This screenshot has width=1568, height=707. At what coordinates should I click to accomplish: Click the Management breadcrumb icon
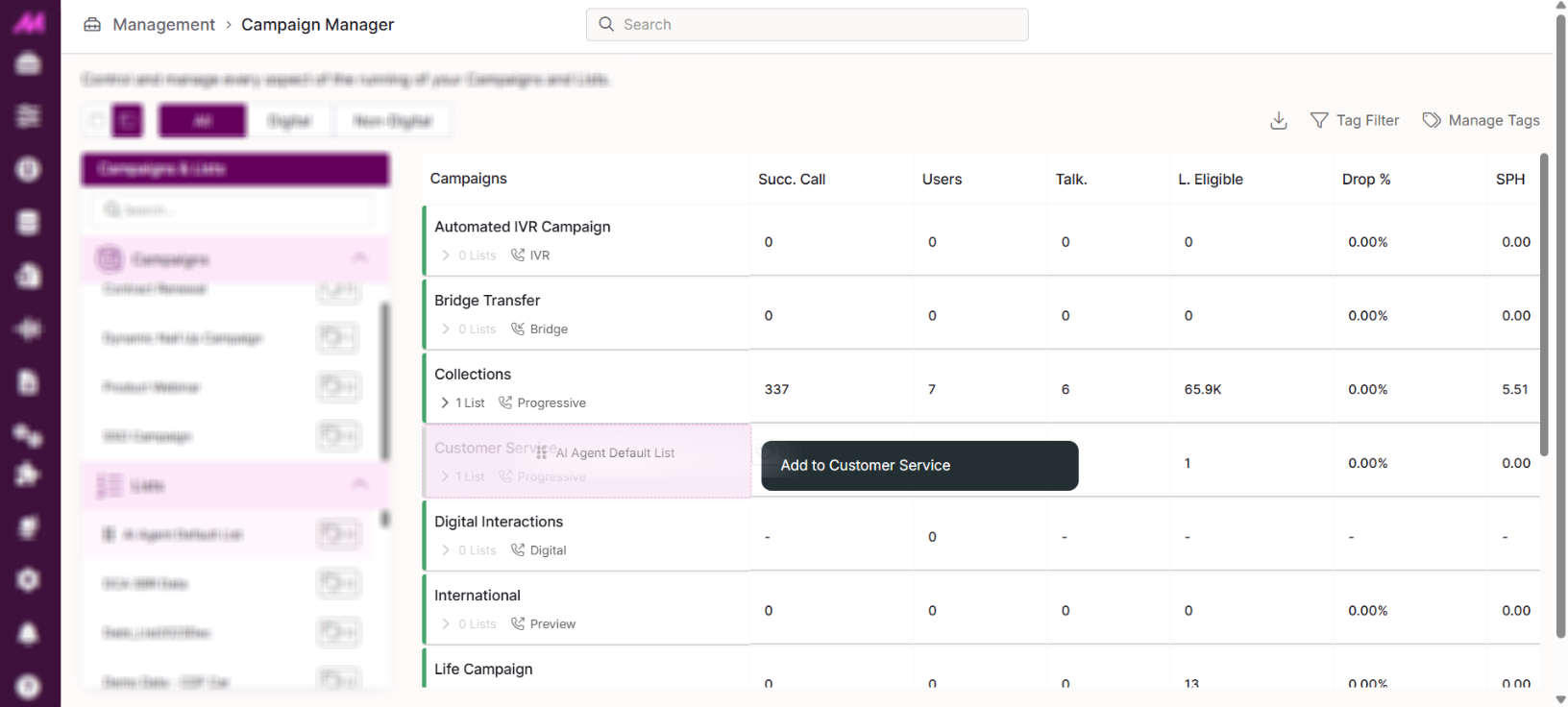point(92,25)
